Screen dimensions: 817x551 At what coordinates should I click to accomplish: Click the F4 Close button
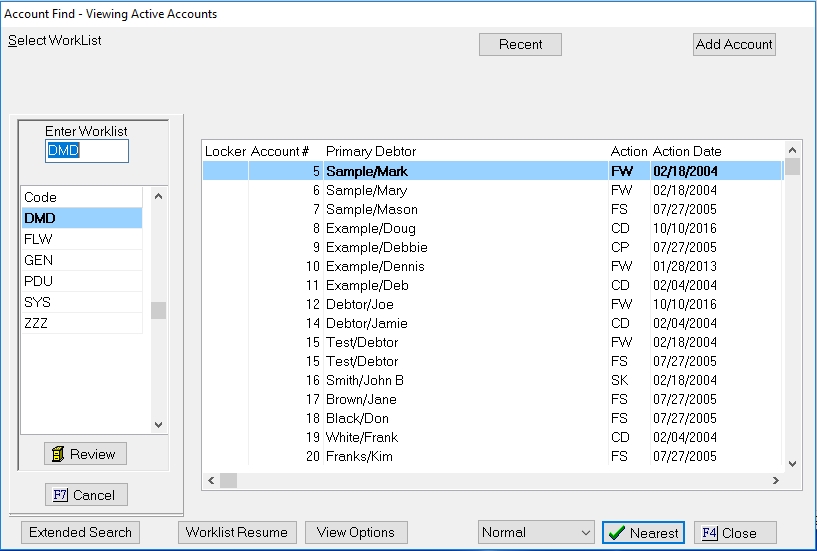click(x=734, y=533)
